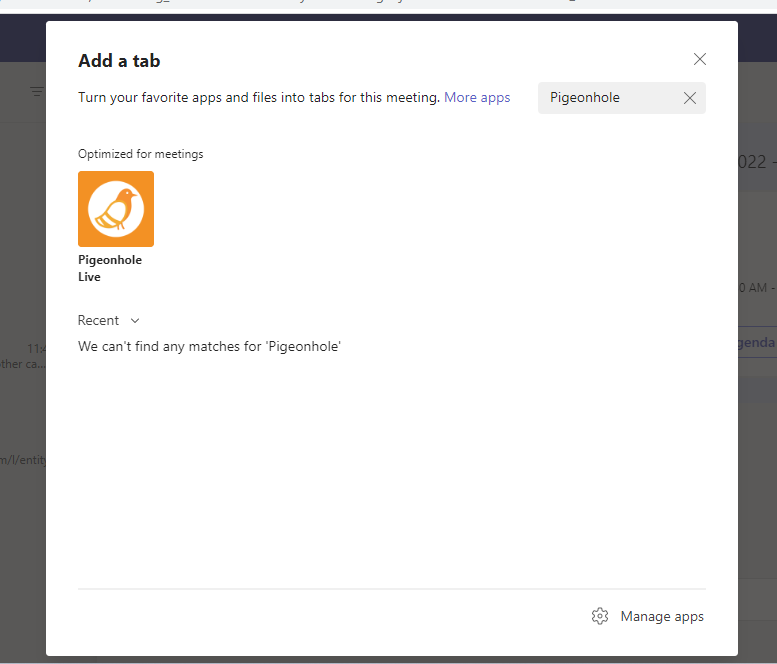The width and height of the screenshot is (777, 664).
Task: Click the Recent section label
Action: (98, 321)
